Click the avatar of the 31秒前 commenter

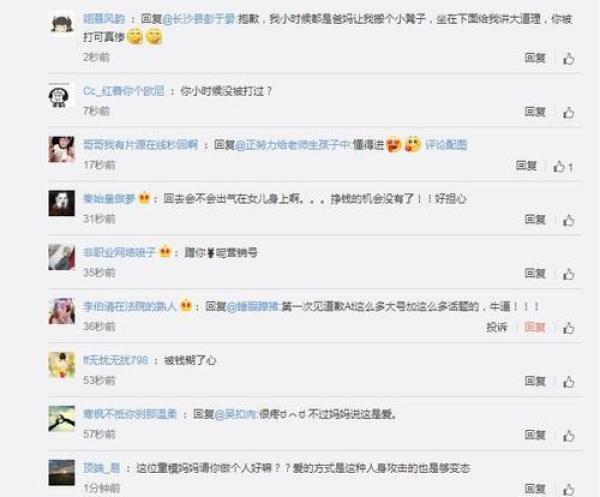pyautogui.click(x=62, y=203)
